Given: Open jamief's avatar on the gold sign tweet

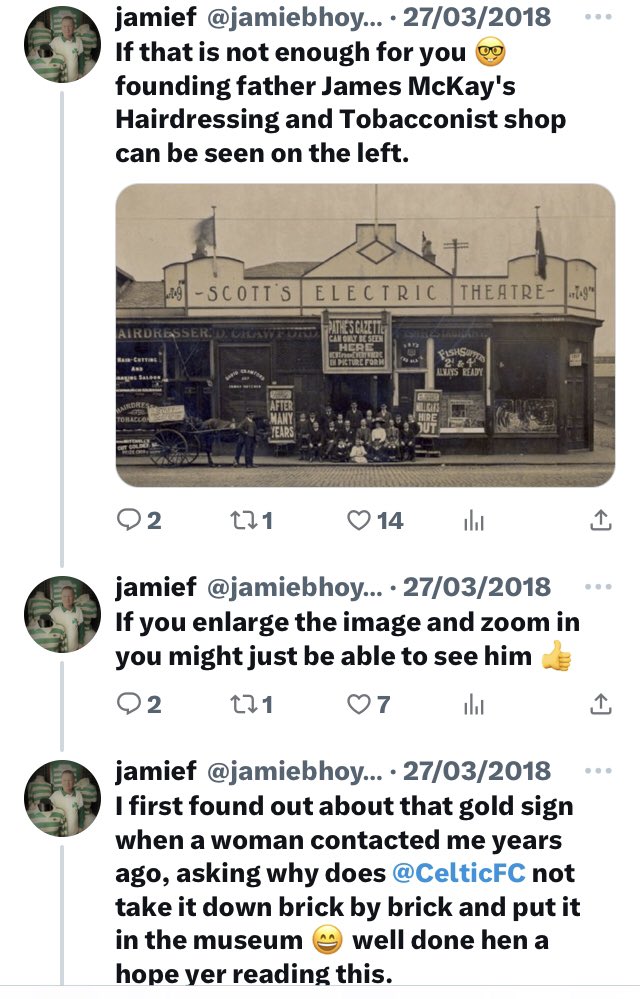Looking at the screenshot, I should tap(62, 798).
